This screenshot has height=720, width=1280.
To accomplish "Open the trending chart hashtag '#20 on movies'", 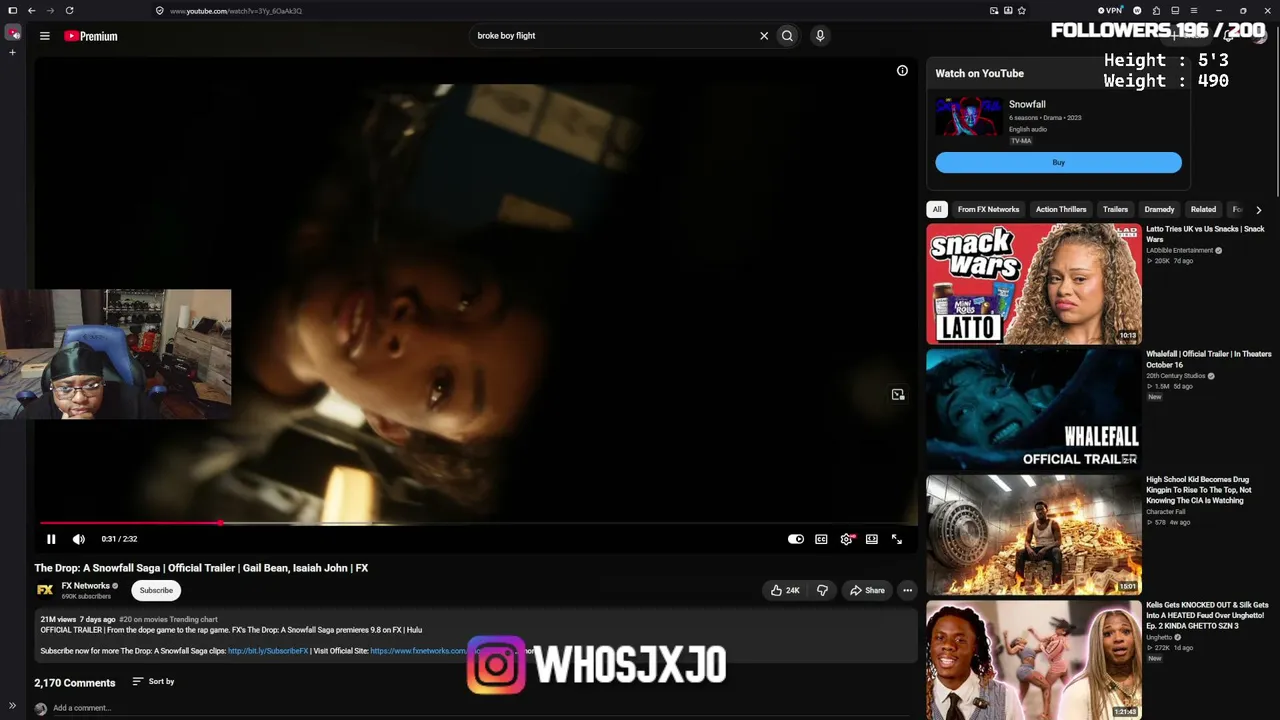I will point(168,620).
